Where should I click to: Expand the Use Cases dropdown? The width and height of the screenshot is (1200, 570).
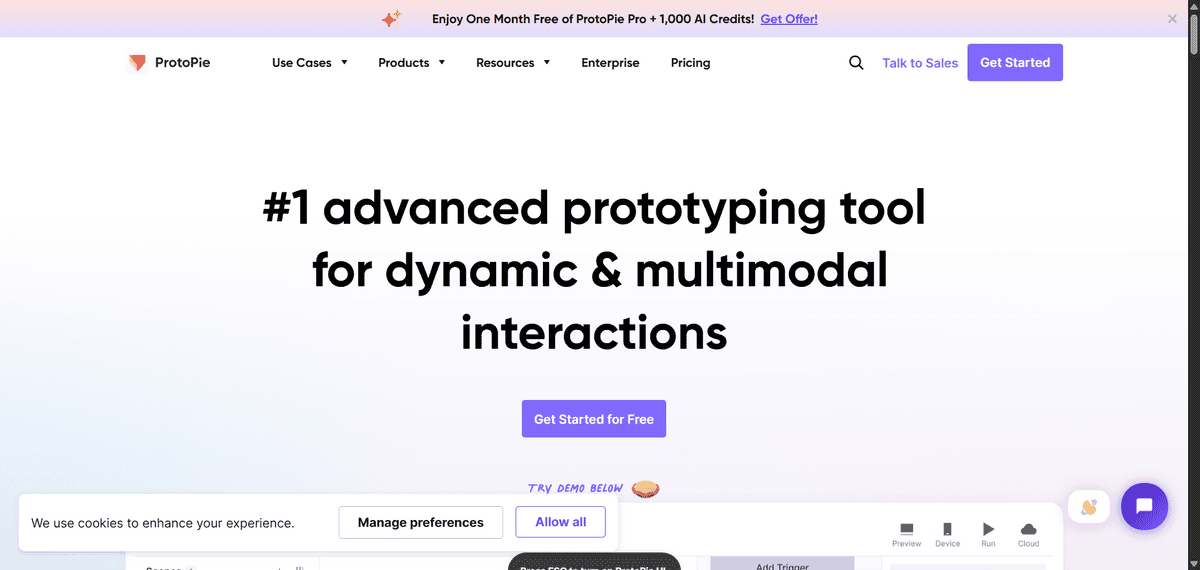tap(310, 63)
